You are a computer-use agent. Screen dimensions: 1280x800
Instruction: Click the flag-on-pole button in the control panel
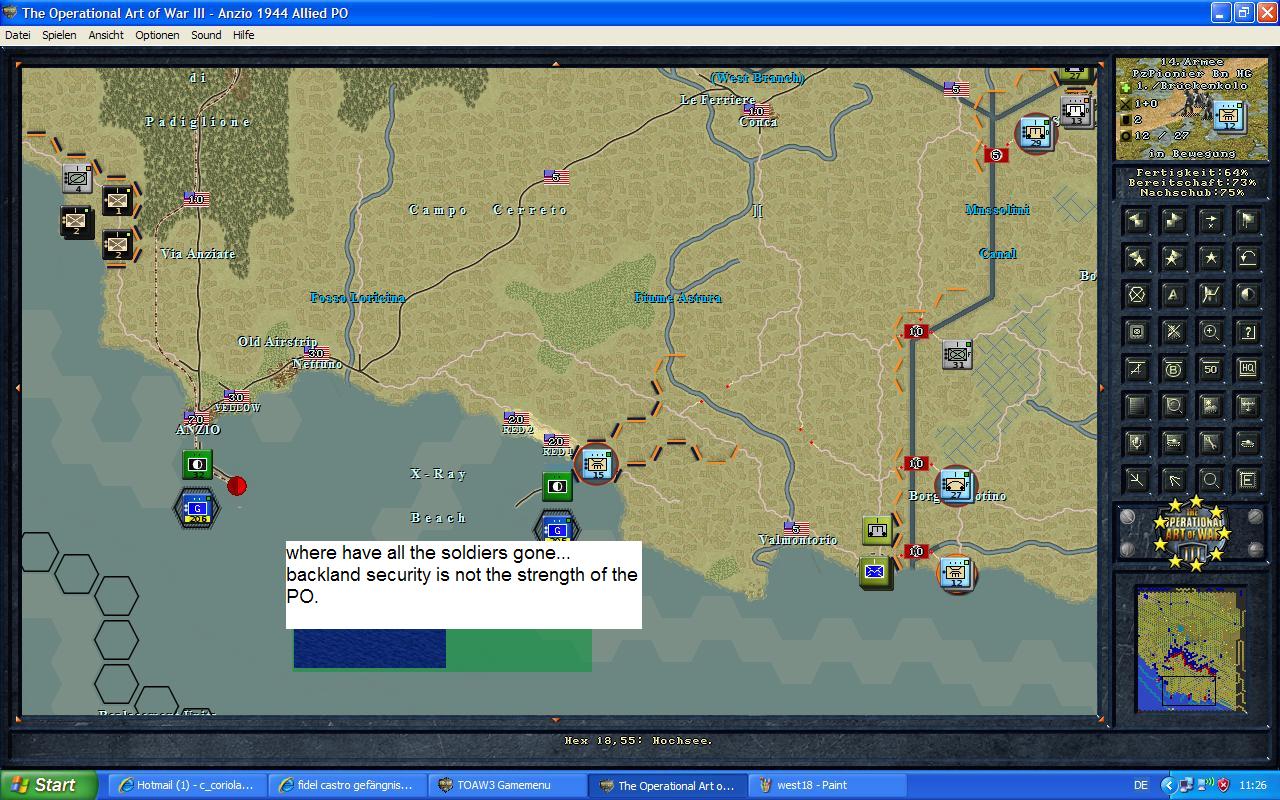tap(1247, 221)
